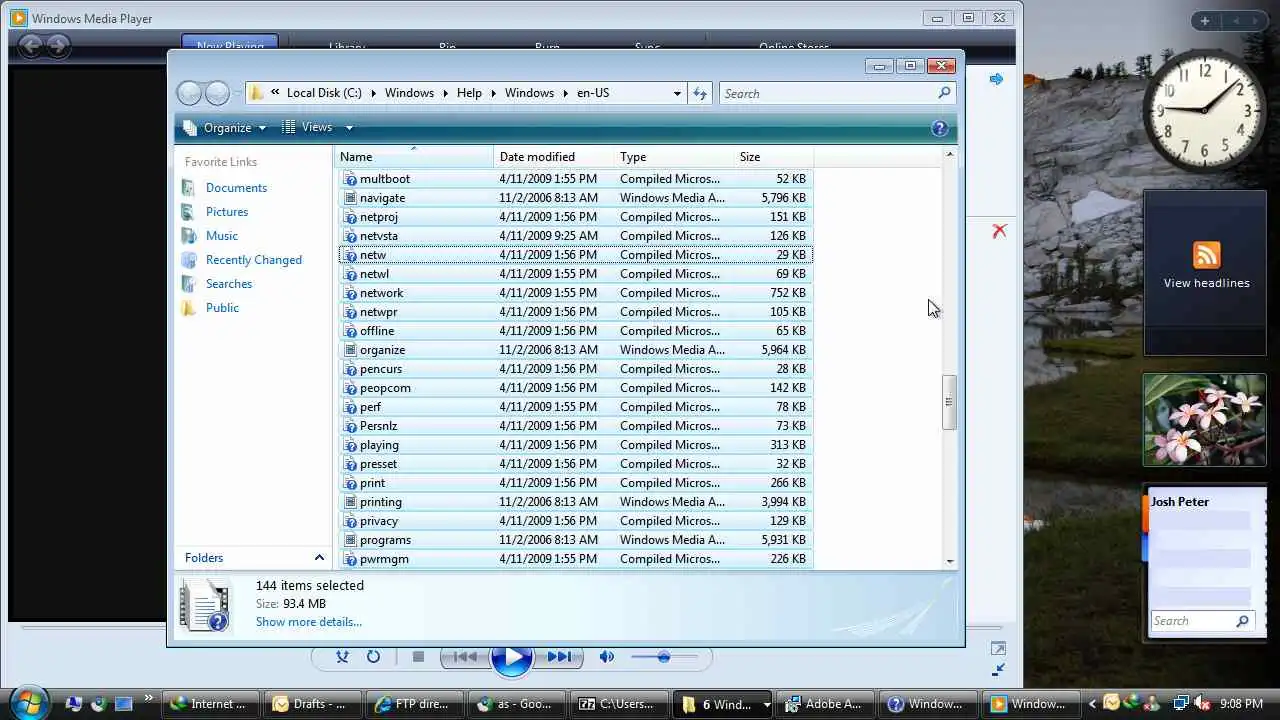
Task: Sort by the Size column header
Action: [773, 157]
